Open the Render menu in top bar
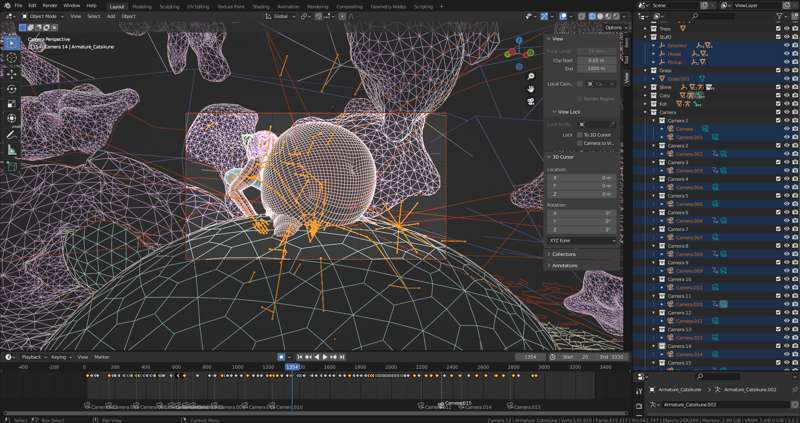 pos(49,6)
